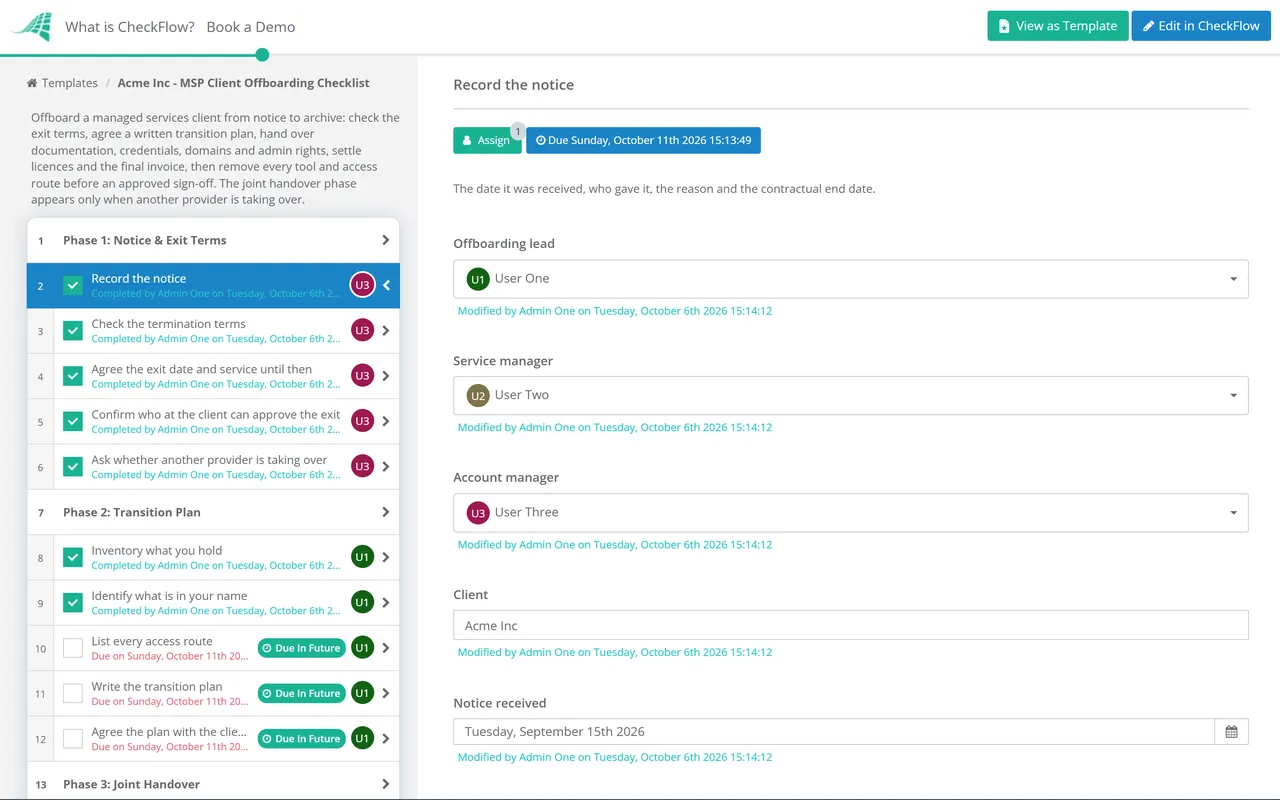Uncheck Identify what is in your name task
The width and height of the screenshot is (1280, 800).
pos(73,603)
